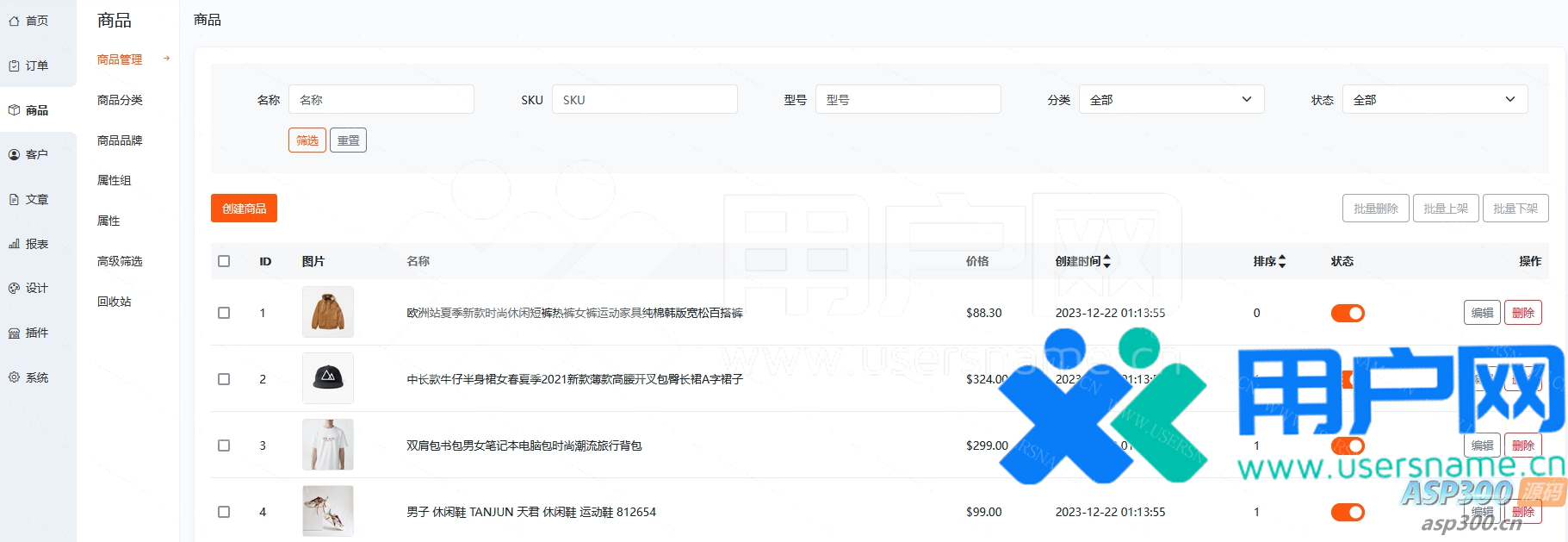Click the Home (首页) sidebar icon
Image resolution: width=1568 pixels, height=542 pixels.
coord(14,21)
